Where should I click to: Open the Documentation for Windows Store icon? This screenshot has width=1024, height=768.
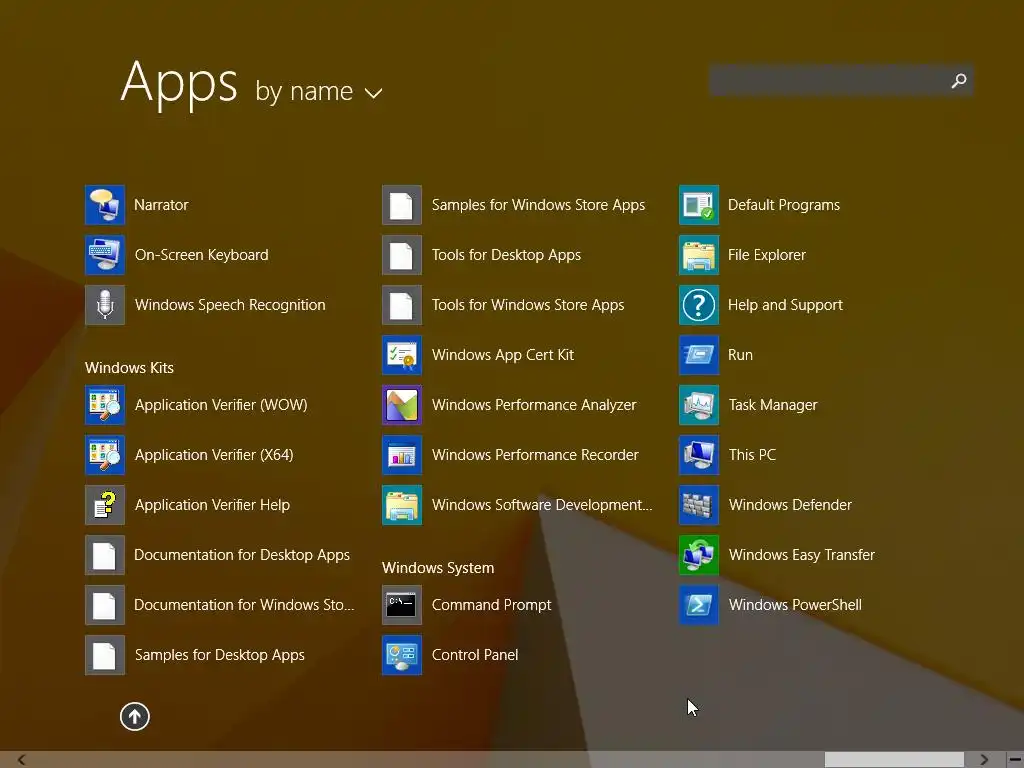pos(104,605)
